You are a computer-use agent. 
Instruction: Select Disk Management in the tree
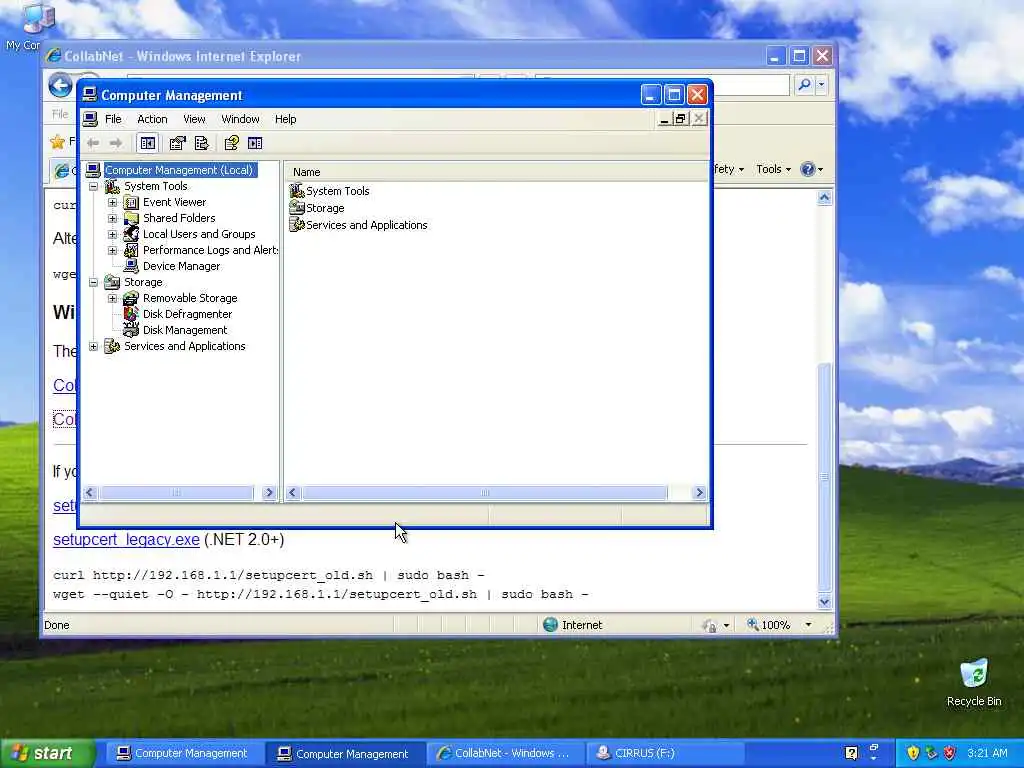(x=185, y=330)
